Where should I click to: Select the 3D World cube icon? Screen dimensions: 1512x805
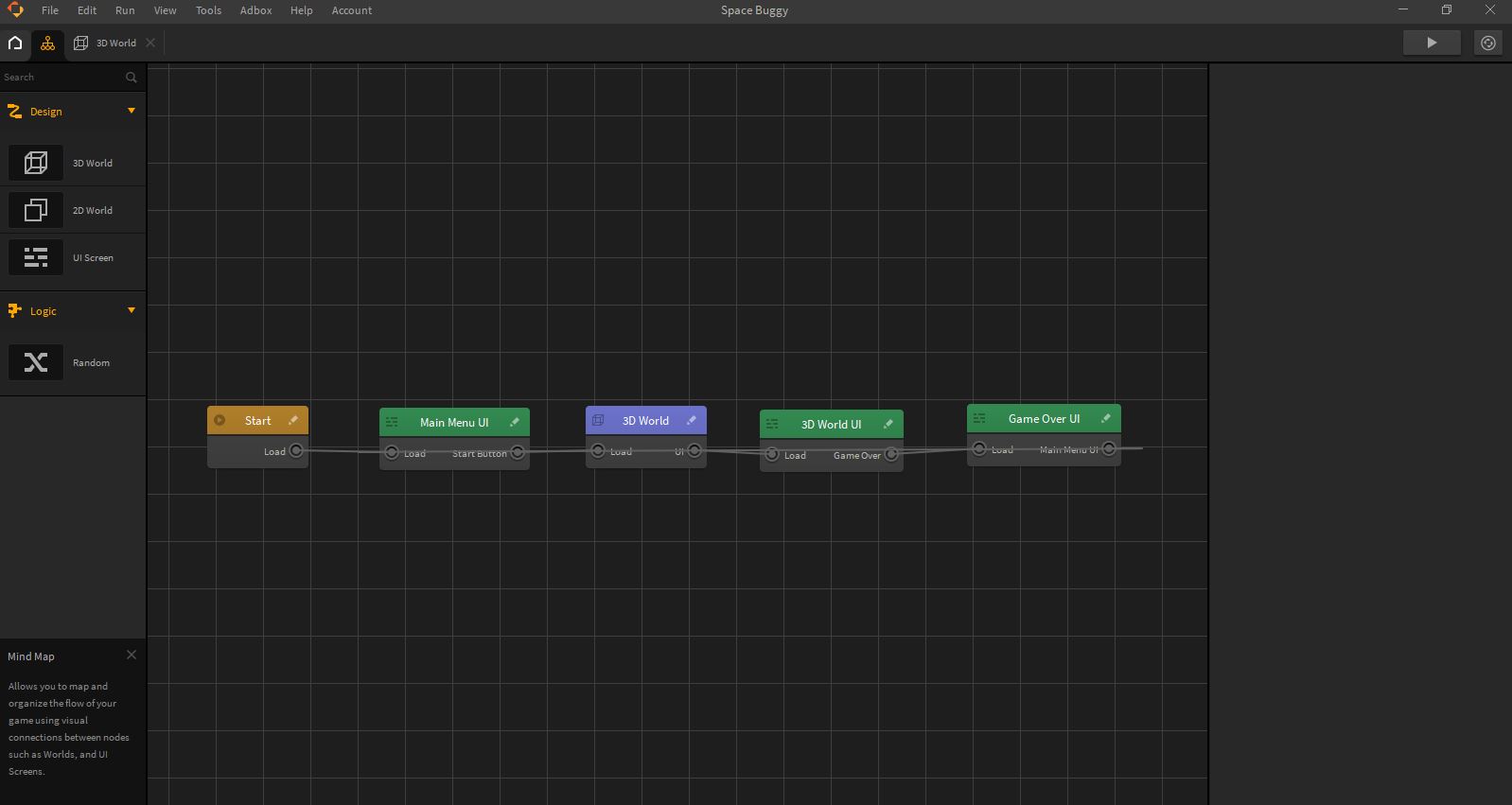coord(36,163)
